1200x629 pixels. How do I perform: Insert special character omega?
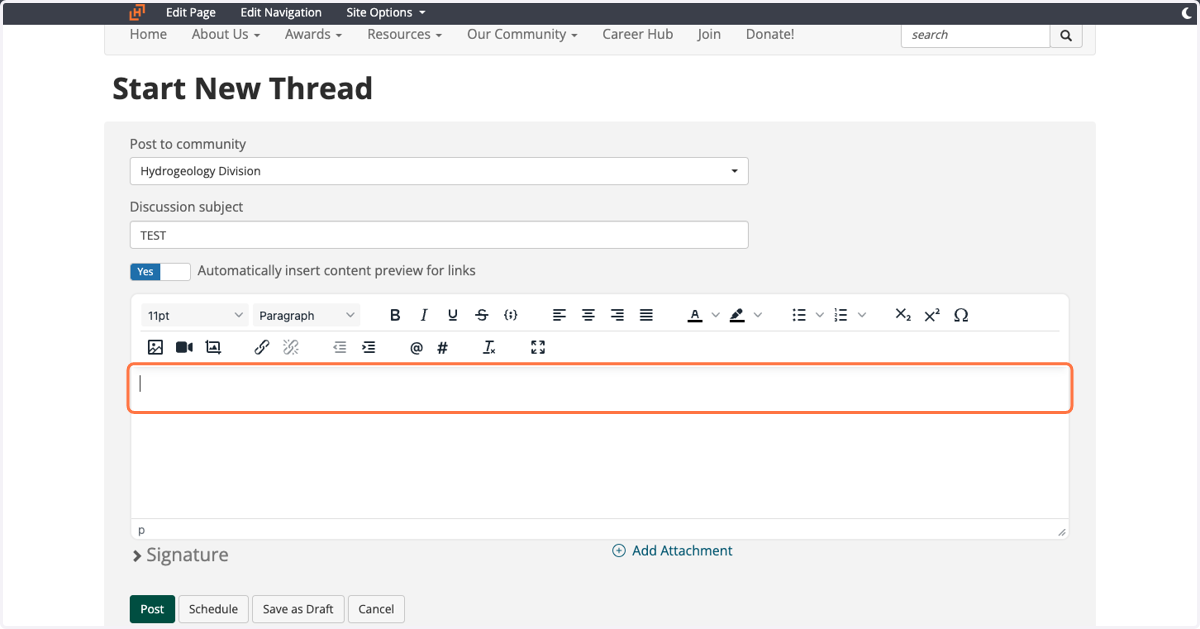961,315
